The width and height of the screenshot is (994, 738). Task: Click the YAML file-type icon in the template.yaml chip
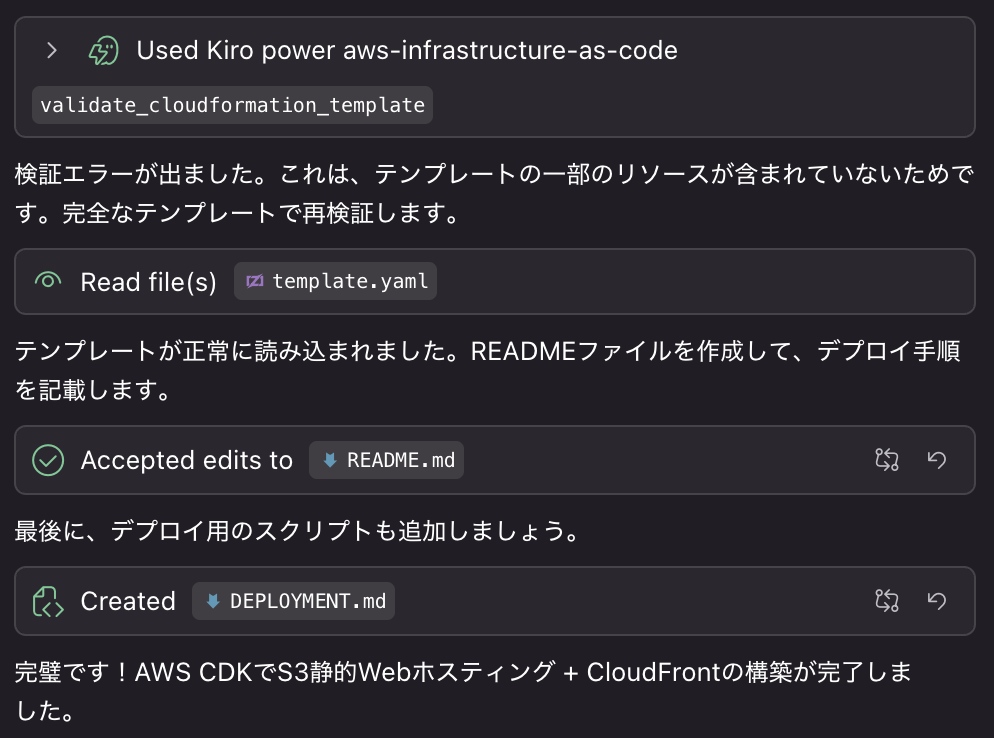click(x=255, y=282)
